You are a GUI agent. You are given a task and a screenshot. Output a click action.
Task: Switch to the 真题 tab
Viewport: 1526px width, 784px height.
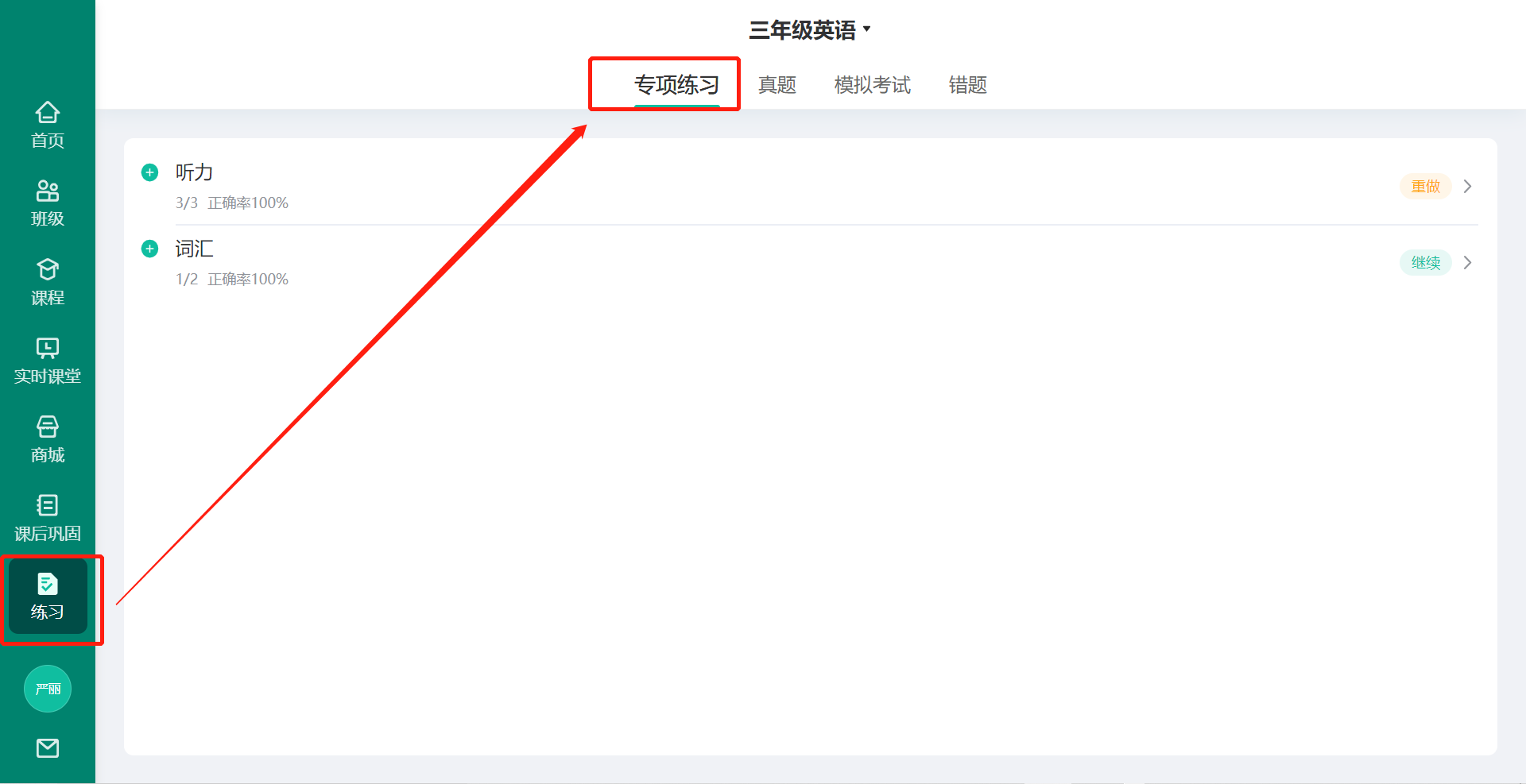coord(777,85)
